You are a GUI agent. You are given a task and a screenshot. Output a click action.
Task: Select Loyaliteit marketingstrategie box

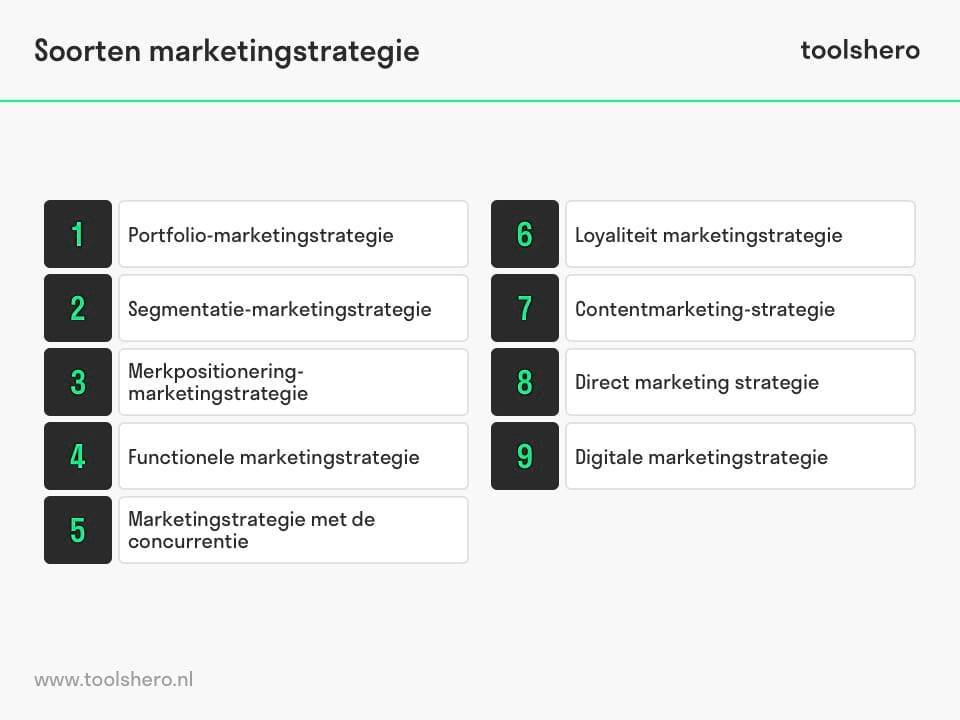(740, 234)
